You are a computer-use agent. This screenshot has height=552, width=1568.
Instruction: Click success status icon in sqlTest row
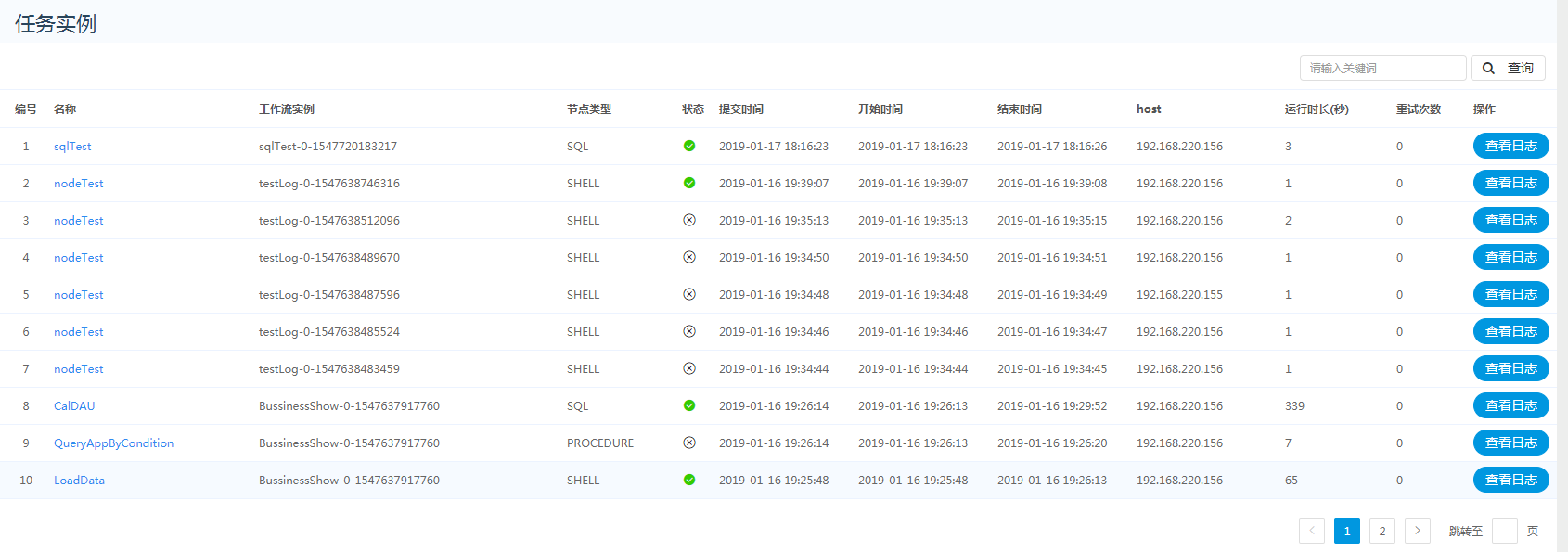(x=689, y=146)
